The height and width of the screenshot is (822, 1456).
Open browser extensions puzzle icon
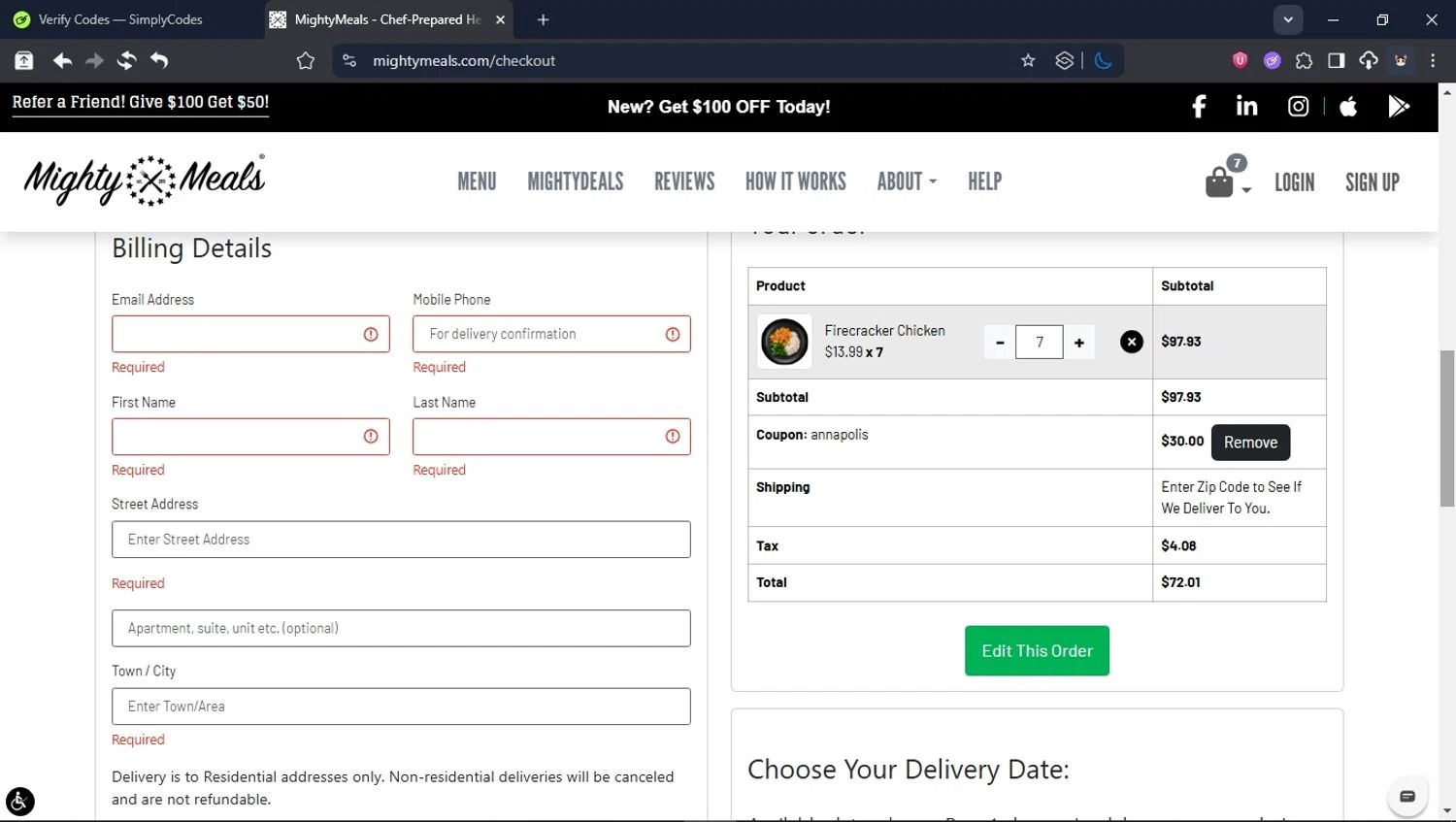point(1304,60)
